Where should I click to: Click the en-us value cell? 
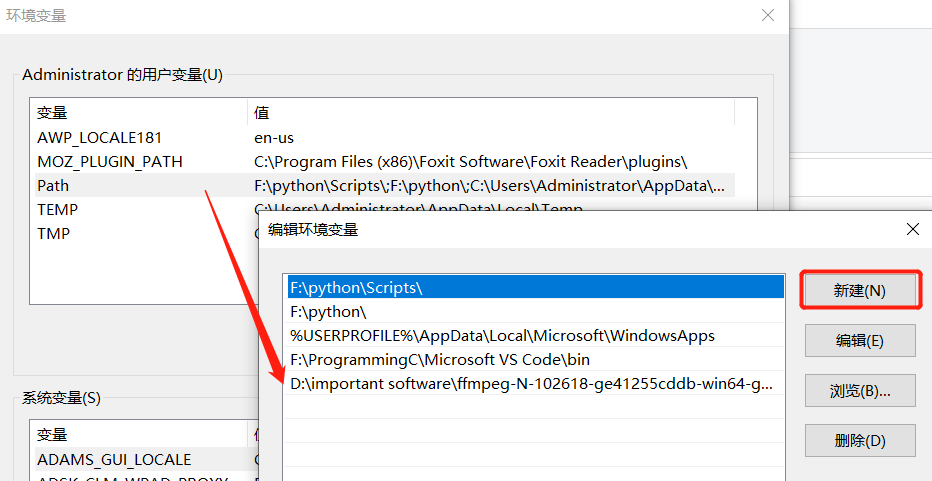pos(274,137)
